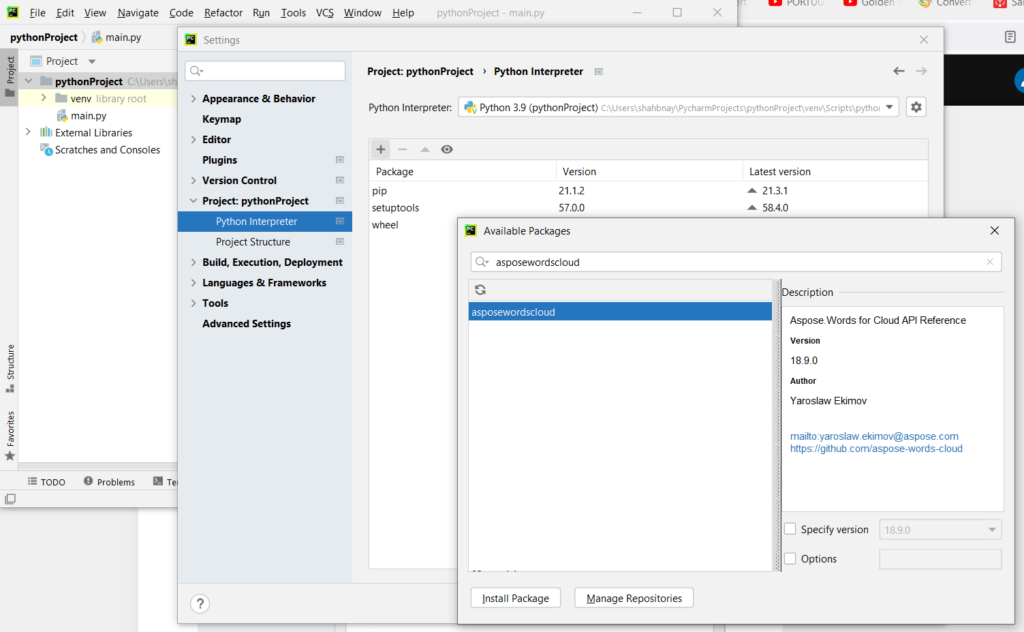Expand Languages & Frameworks section

(x=193, y=283)
